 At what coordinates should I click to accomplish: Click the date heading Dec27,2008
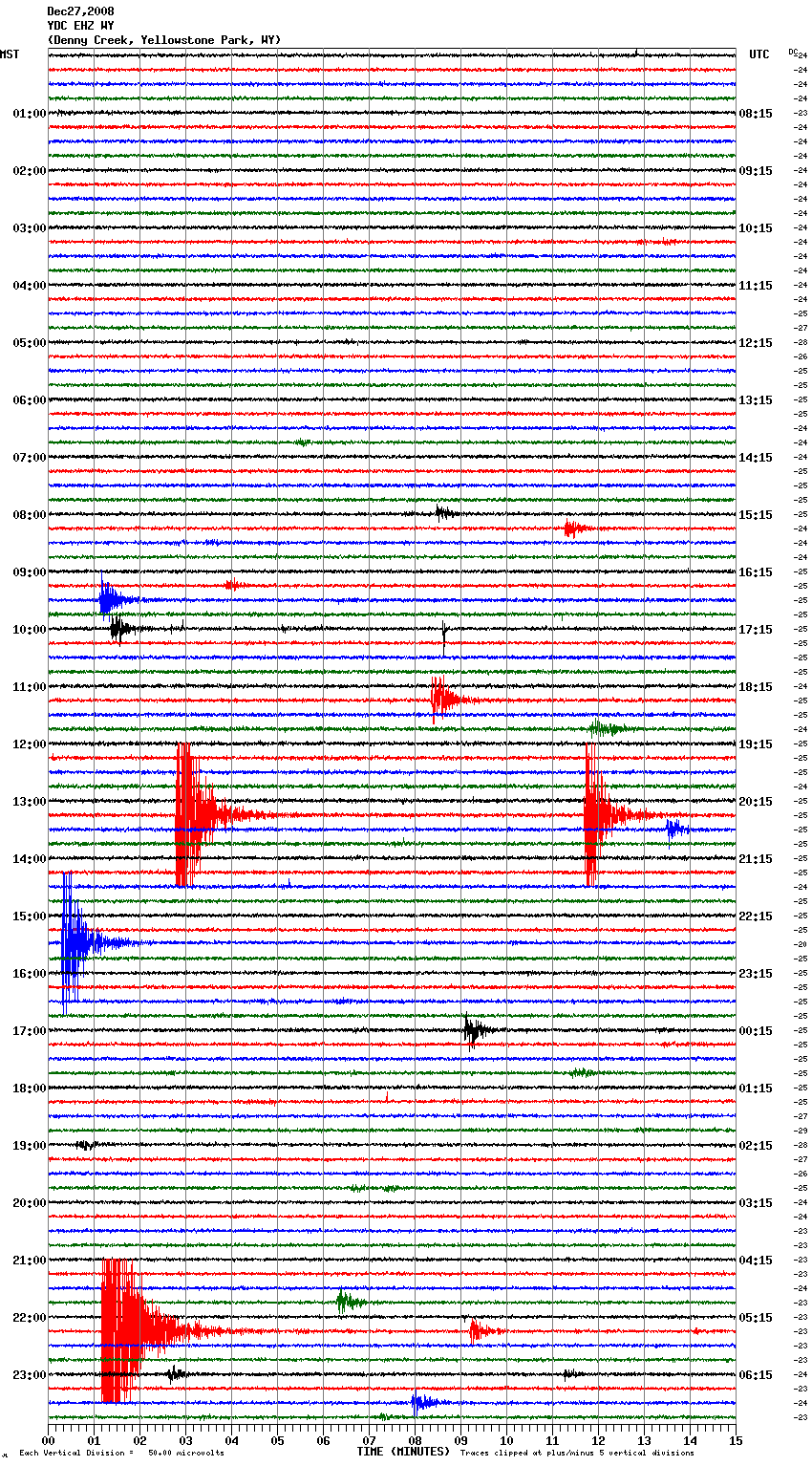coord(80,11)
